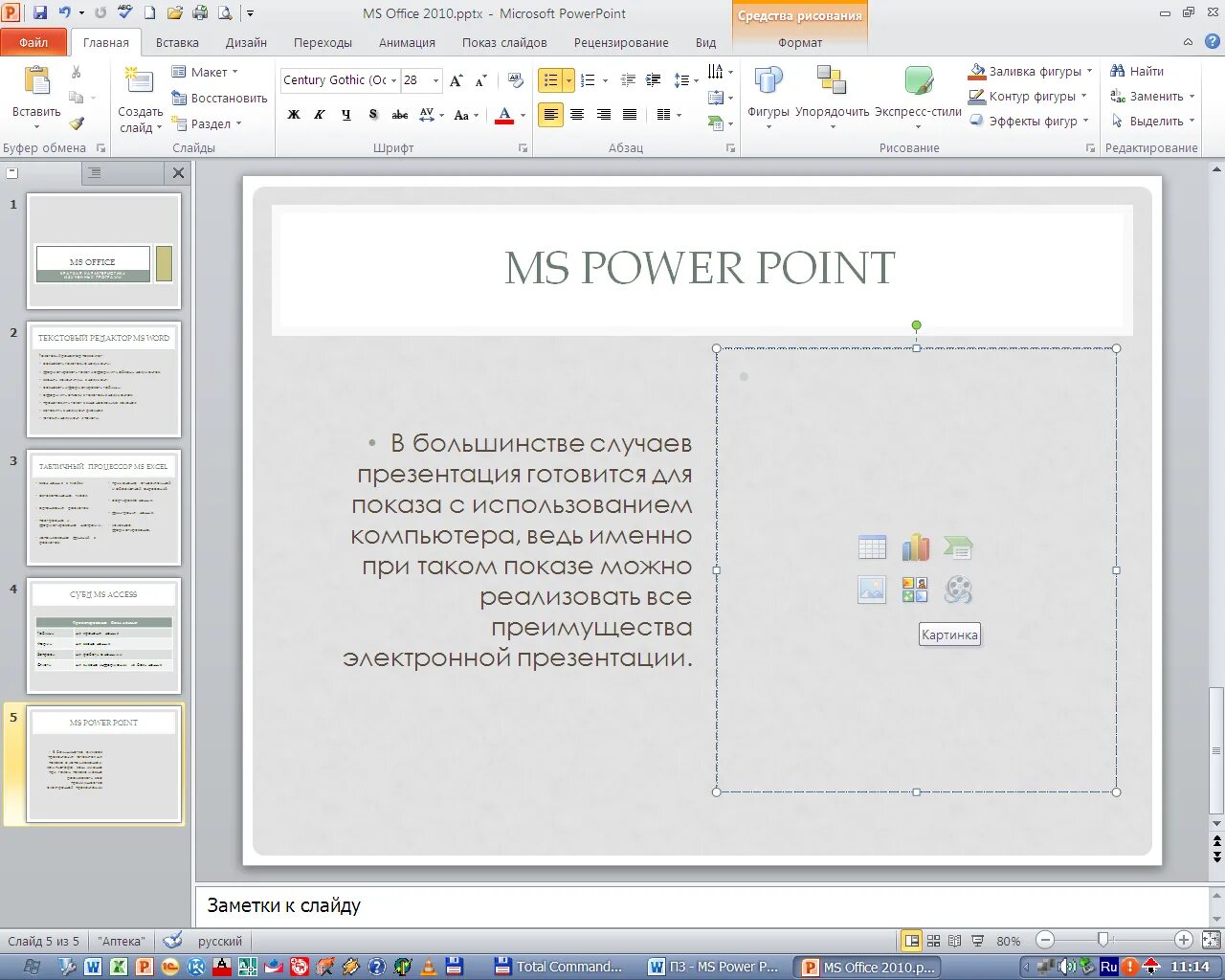Insert a chart via the placeholder icon
The image size is (1225, 980).
[915, 547]
